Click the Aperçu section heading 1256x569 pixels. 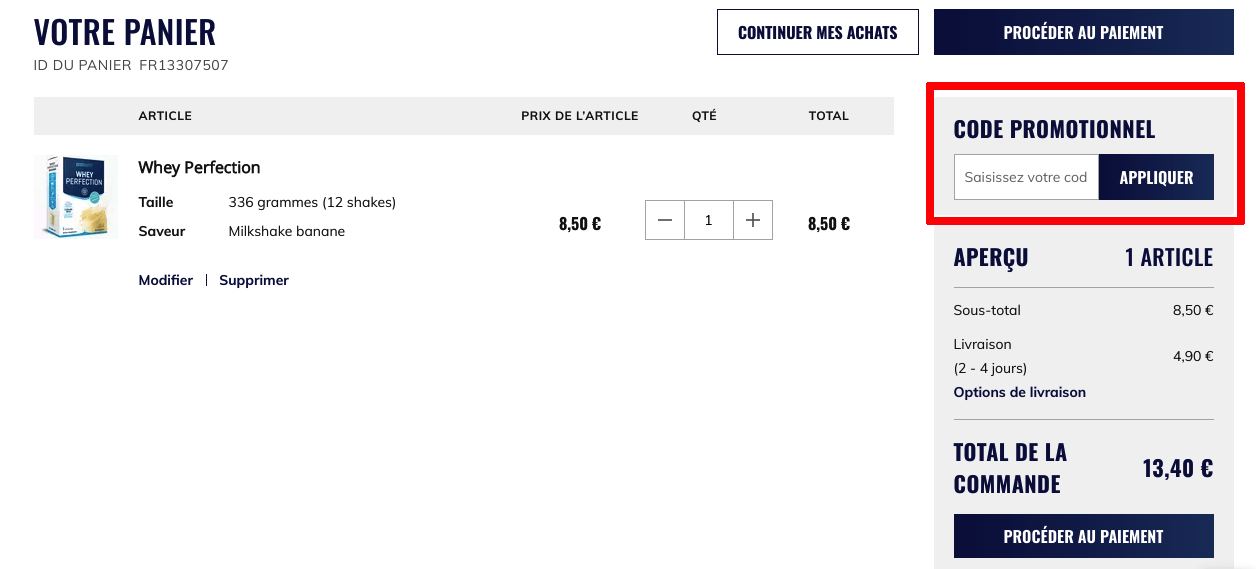991,257
